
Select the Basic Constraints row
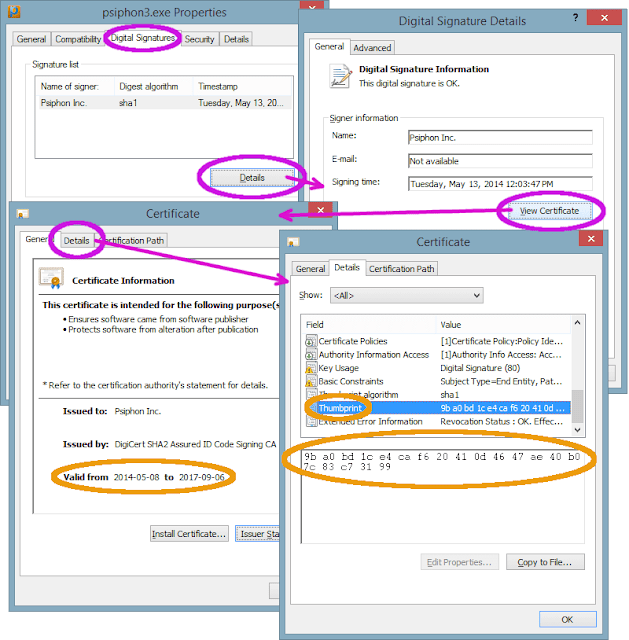(437, 381)
